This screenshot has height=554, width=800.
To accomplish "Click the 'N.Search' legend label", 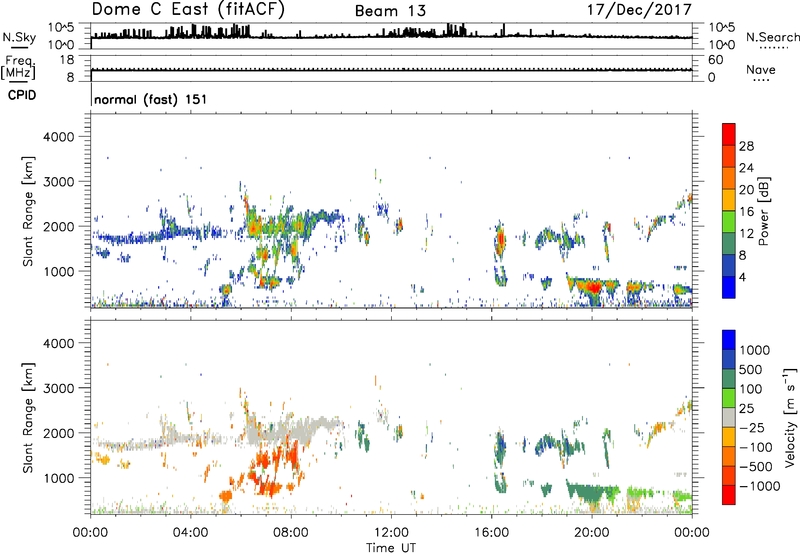I will coord(772,37).
